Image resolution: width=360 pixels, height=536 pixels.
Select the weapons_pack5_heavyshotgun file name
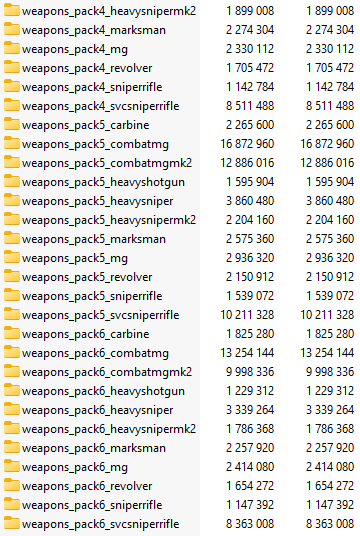click(x=104, y=183)
